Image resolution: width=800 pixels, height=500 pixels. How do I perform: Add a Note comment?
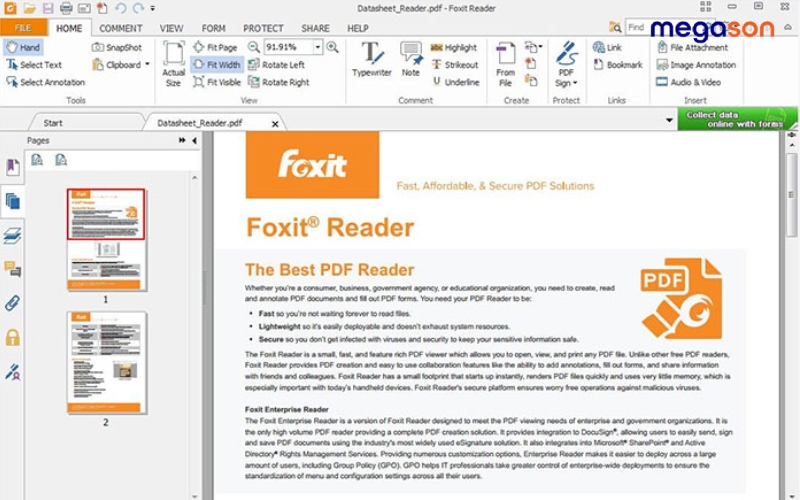[x=411, y=60]
